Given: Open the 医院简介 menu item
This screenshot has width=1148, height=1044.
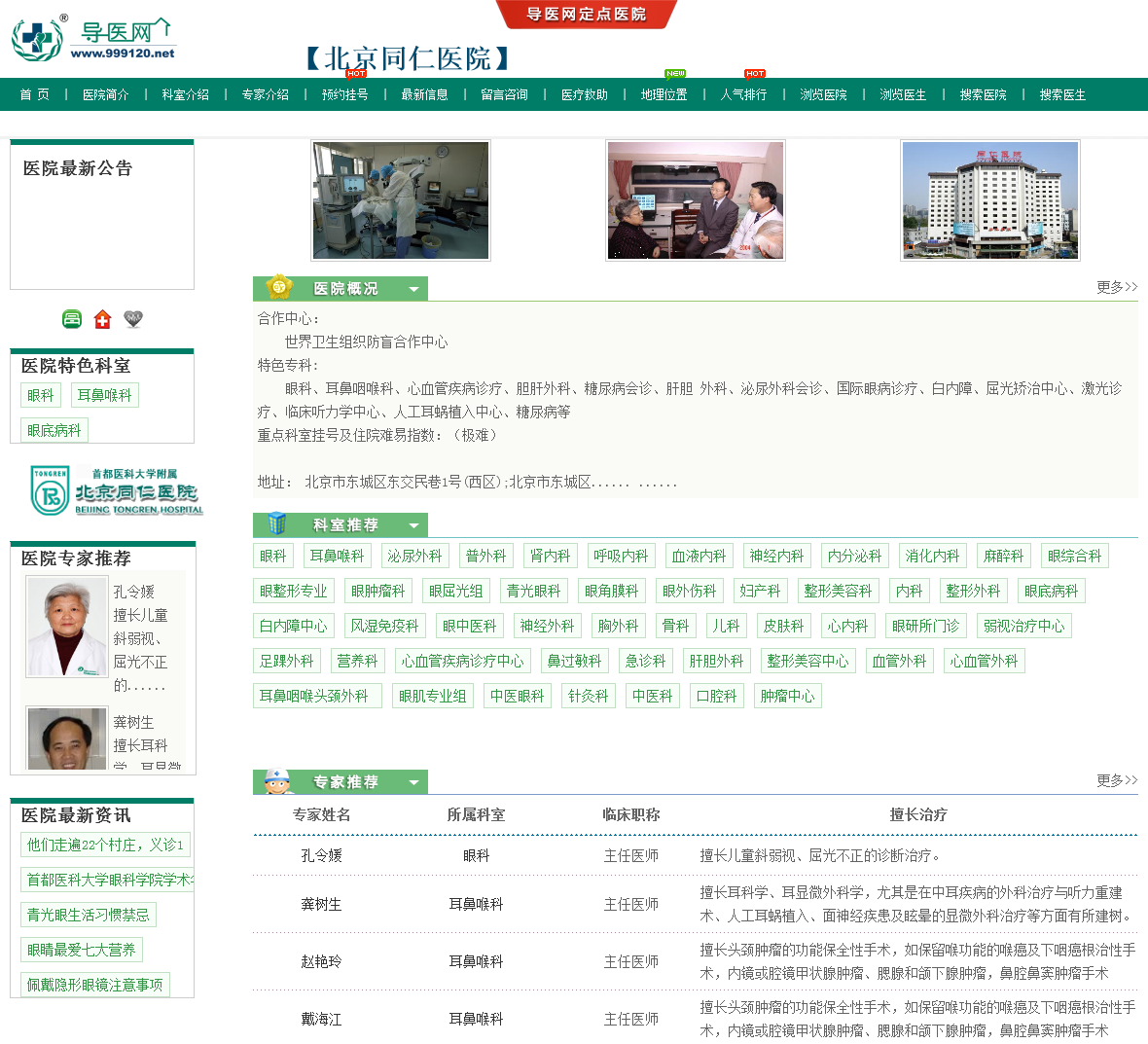Looking at the screenshot, I should tap(105, 94).
